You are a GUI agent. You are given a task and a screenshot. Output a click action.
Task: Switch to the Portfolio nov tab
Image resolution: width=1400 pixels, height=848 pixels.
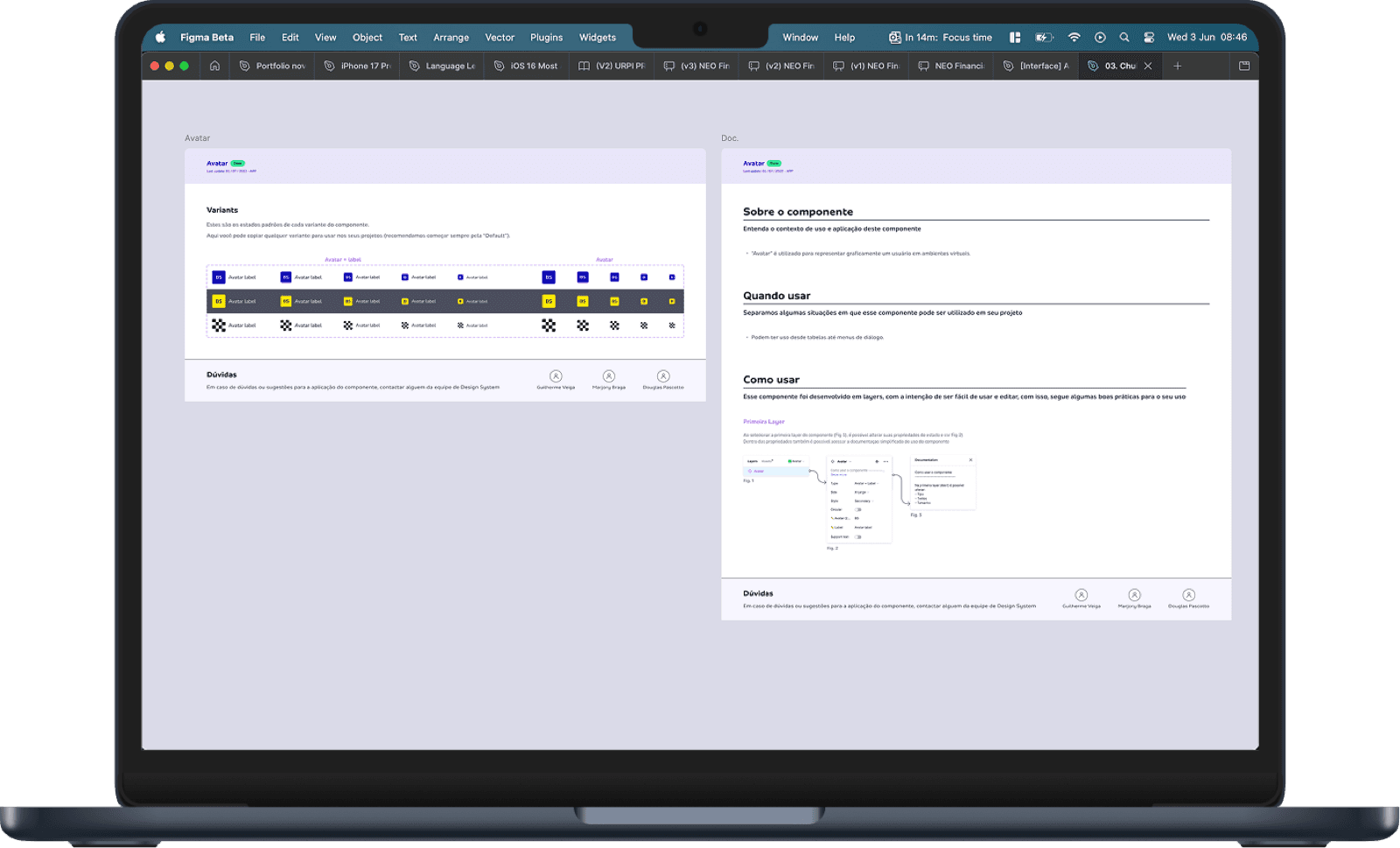pos(272,66)
